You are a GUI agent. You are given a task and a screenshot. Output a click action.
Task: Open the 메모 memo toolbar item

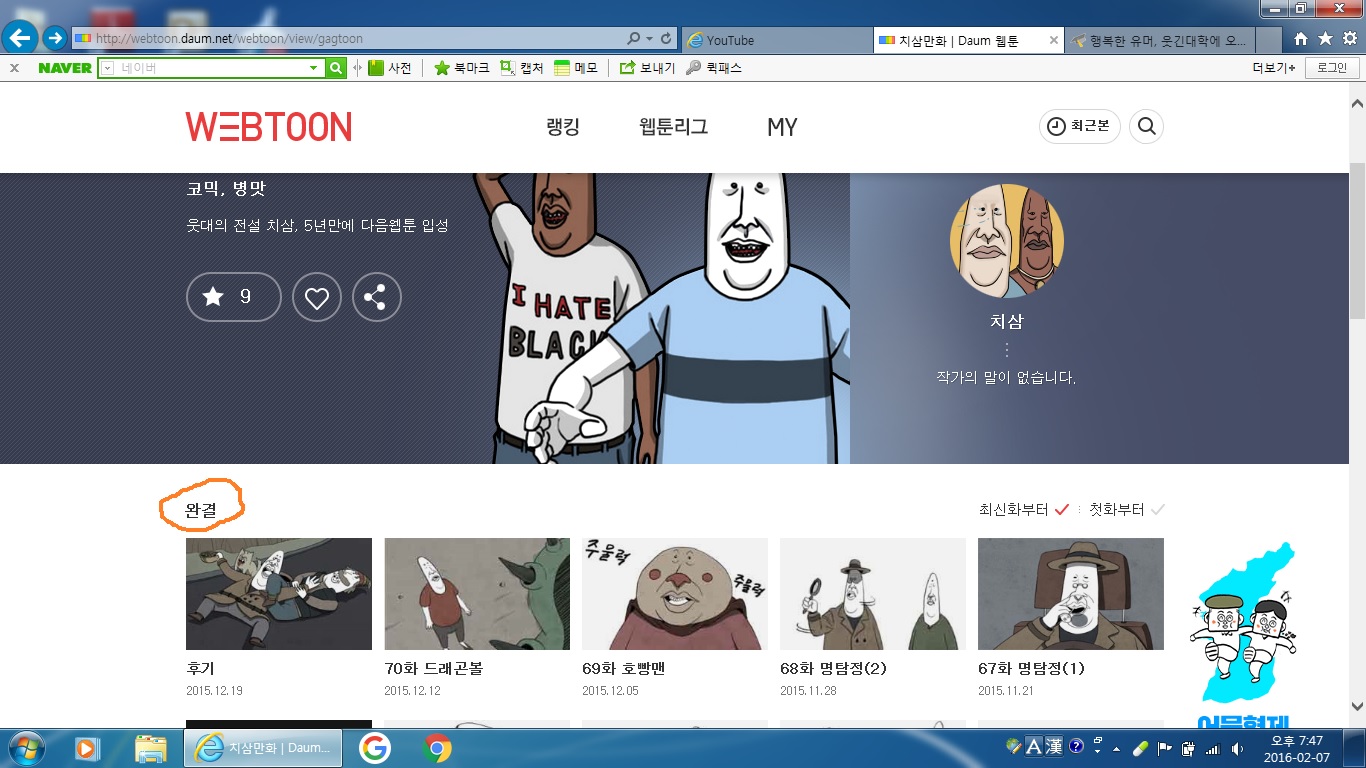pos(576,68)
